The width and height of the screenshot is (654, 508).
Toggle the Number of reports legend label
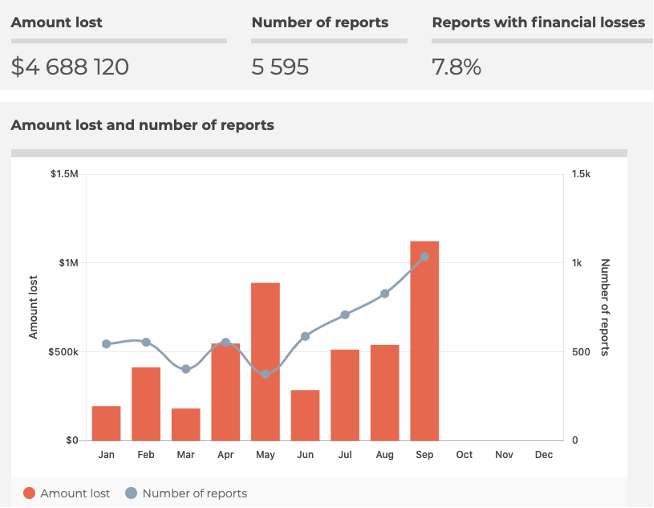pyautogui.click(x=194, y=493)
